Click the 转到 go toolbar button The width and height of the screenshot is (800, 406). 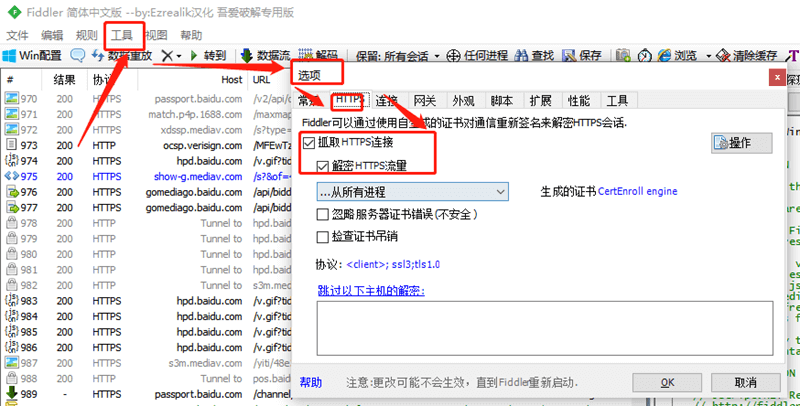(208, 56)
